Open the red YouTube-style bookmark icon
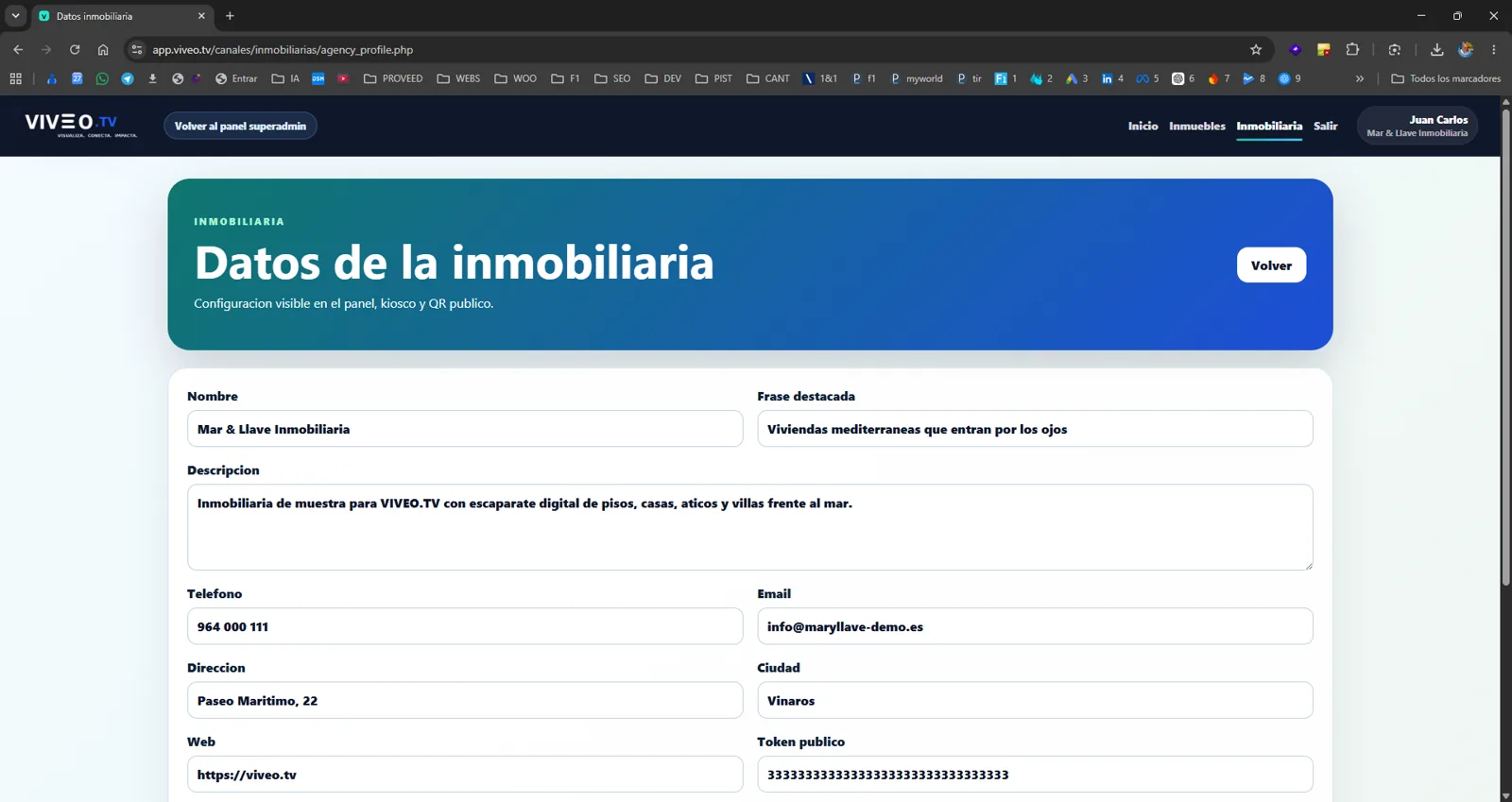Viewport: 1512px width, 802px height. 343,78
